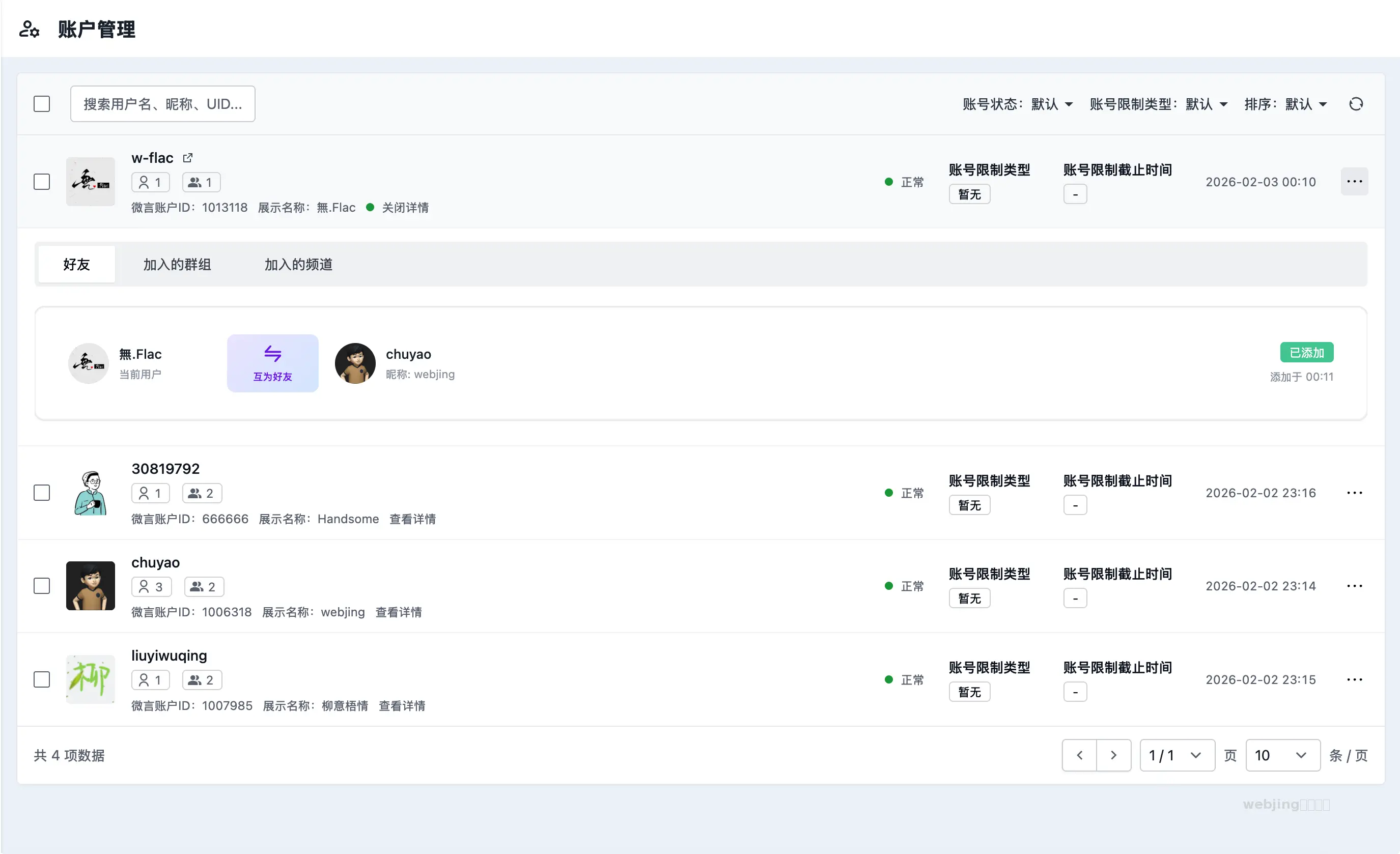Click 查看详情 for the chuyao account
The height and width of the screenshot is (854, 1400).
(x=398, y=613)
